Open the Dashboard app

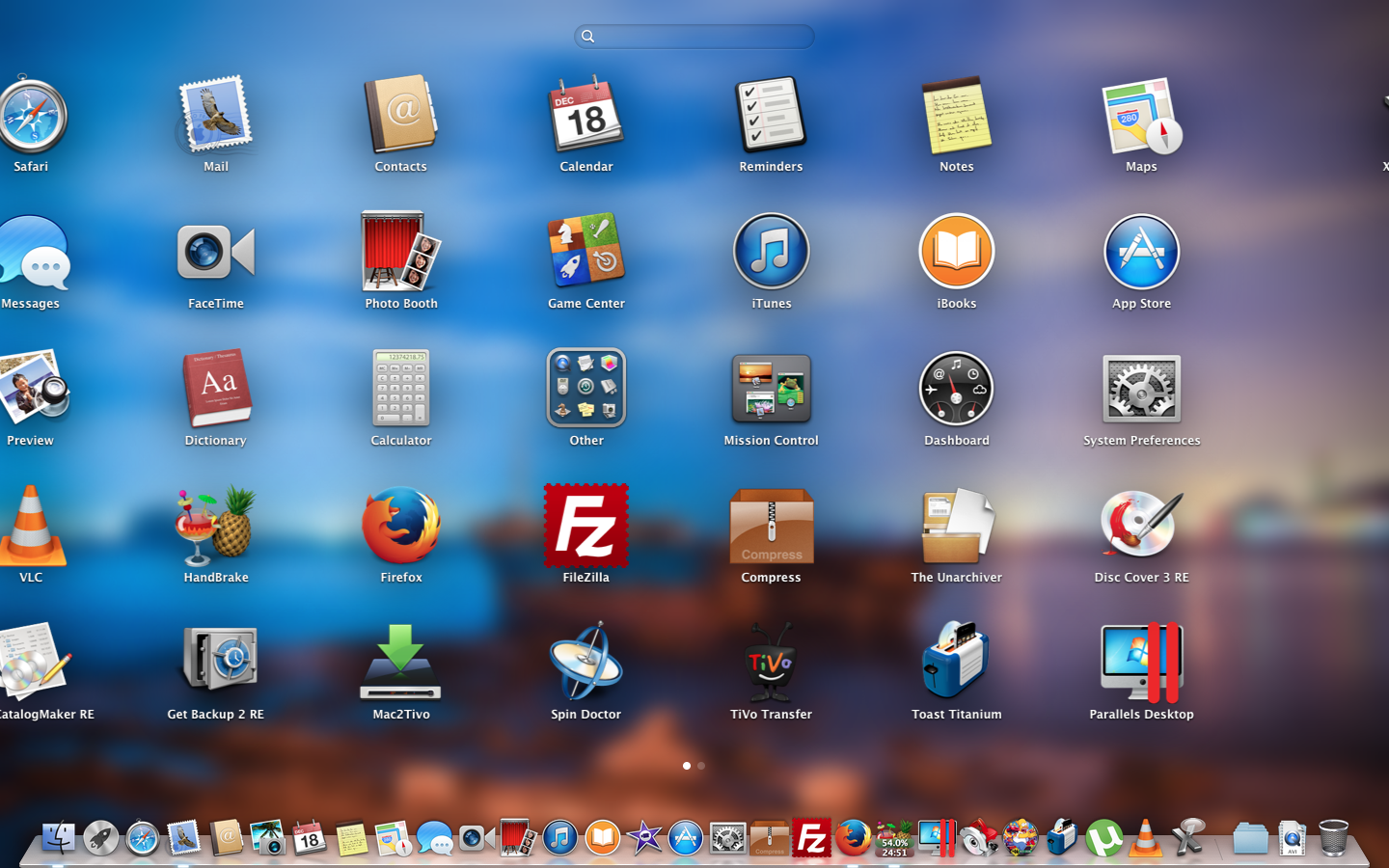coord(956,389)
